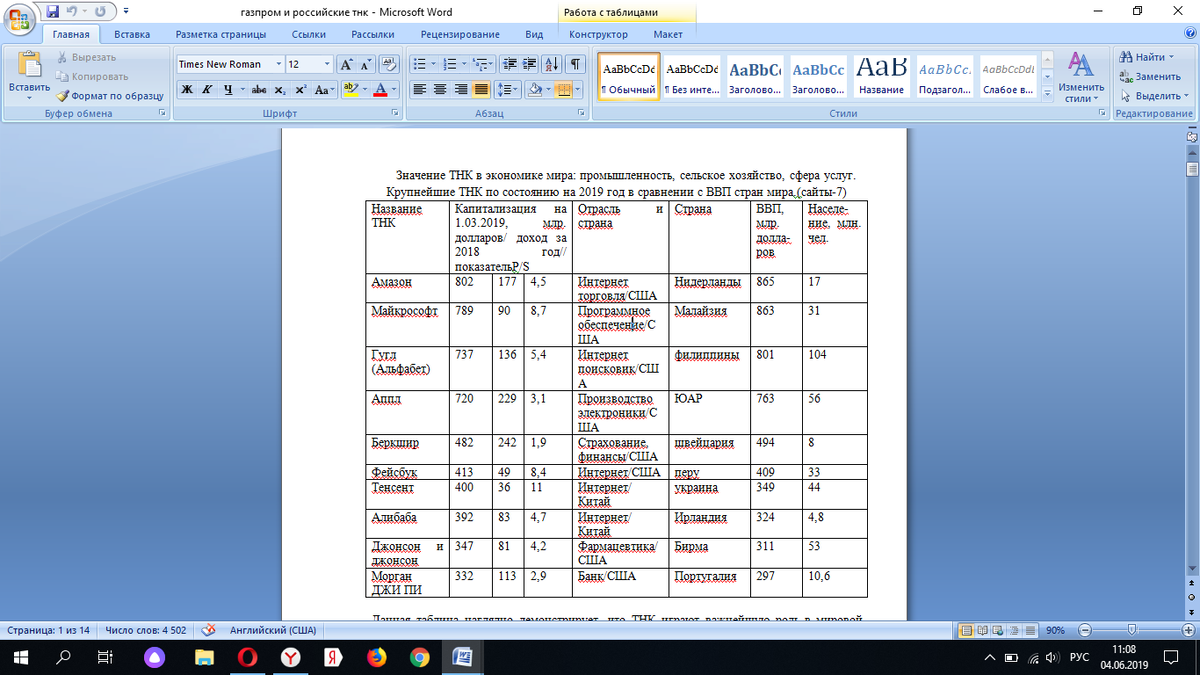Apply Подзаголовок style

click(x=945, y=77)
